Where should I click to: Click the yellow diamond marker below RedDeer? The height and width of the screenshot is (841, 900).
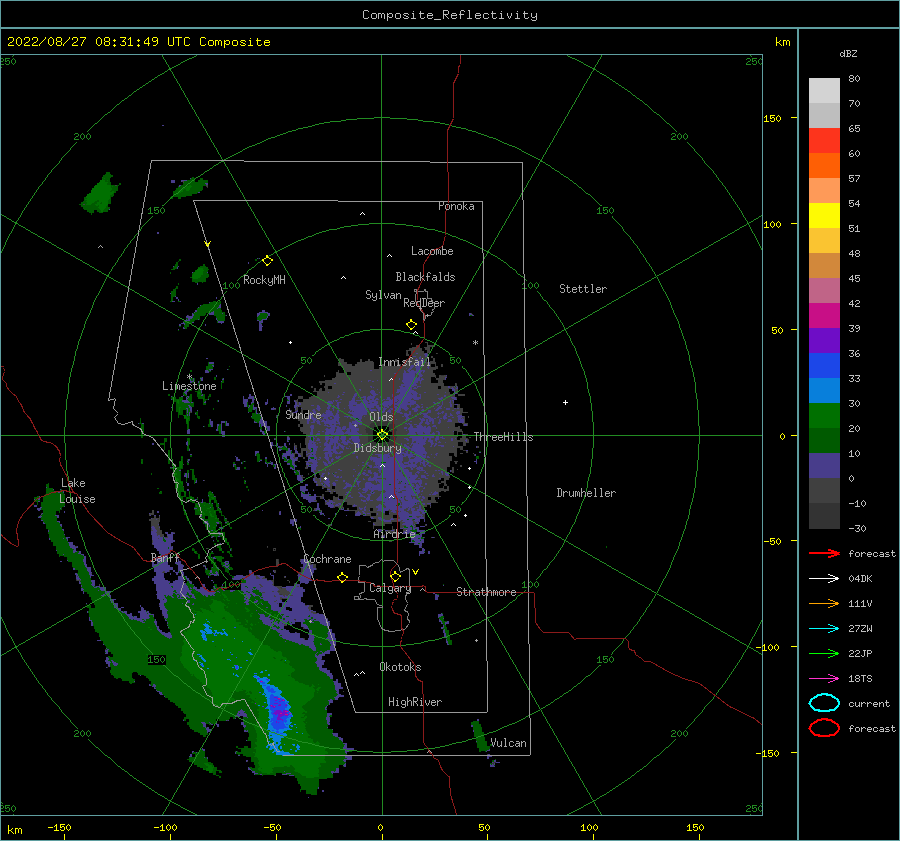click(x=411, y=325)
